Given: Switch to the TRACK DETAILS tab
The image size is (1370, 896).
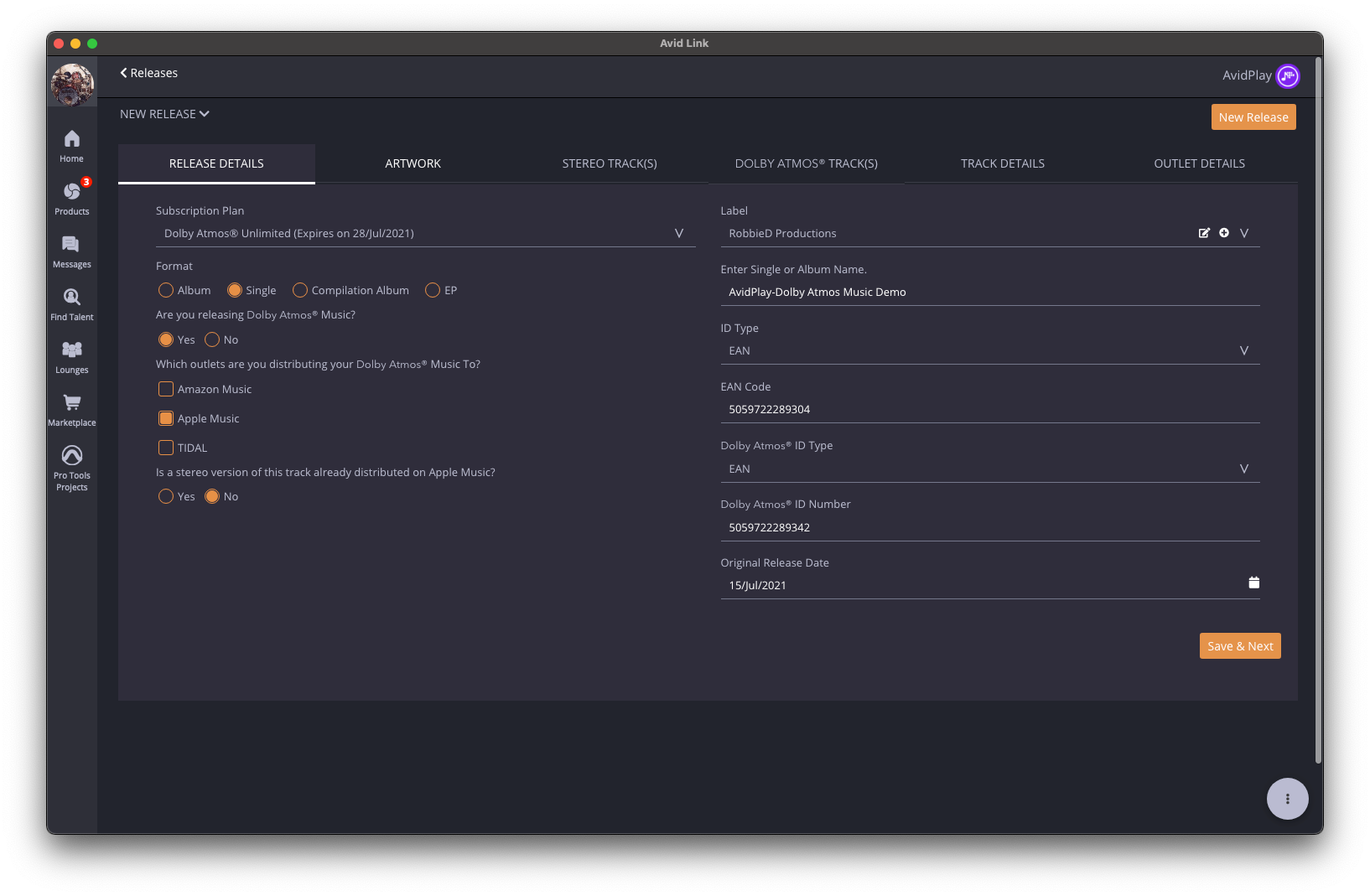Looking at the screenshot, I should (1003, 163).
